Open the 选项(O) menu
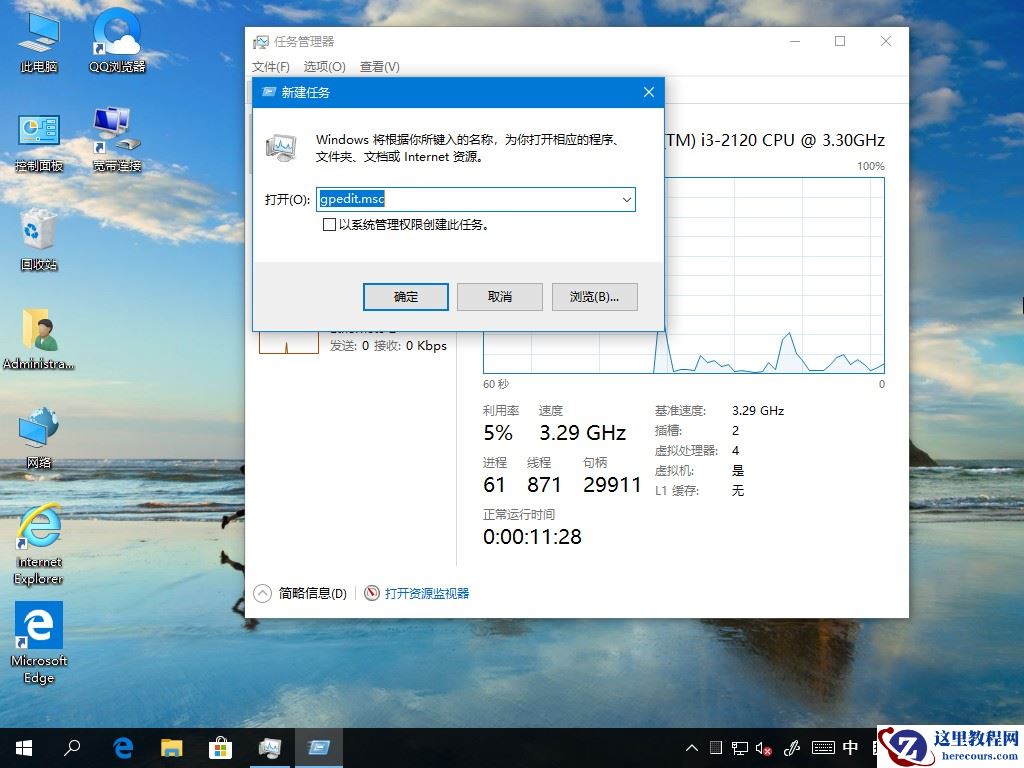This screenshot has height=768, width=1024. [x=322, y=66]
